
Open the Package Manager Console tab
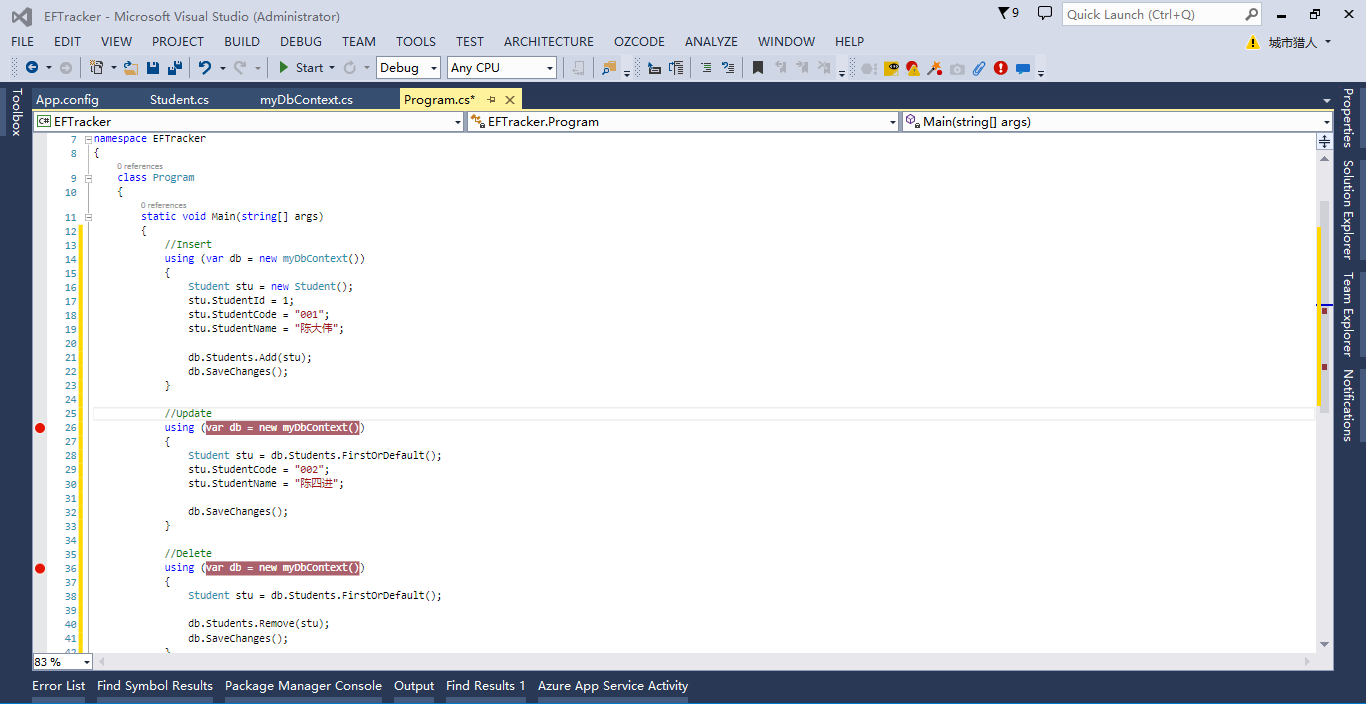(x=303, y=686)
